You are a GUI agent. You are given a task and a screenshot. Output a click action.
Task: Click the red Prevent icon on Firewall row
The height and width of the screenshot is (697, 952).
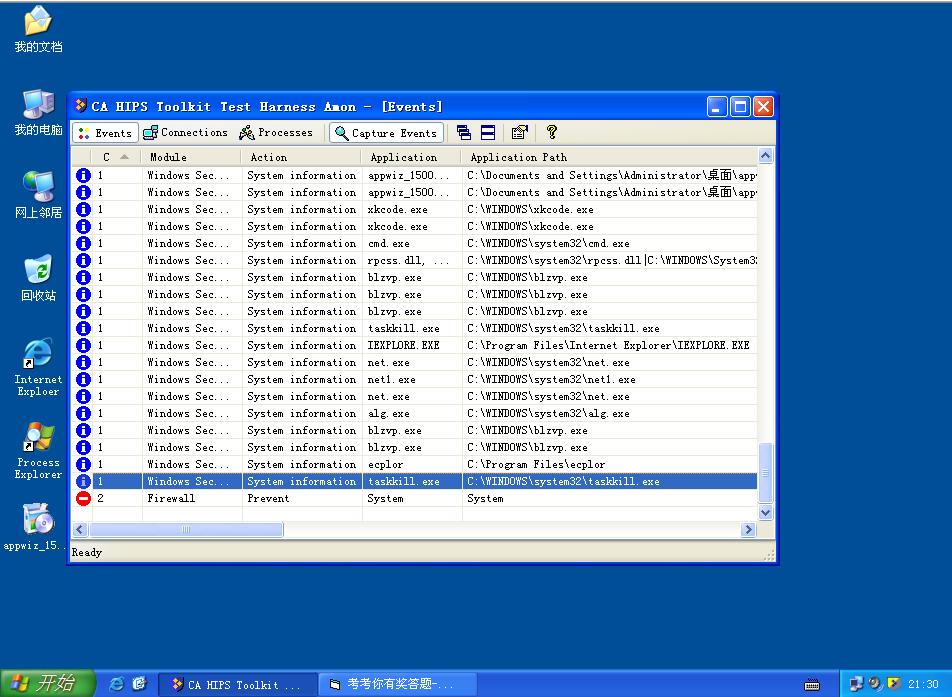point(83,498)
